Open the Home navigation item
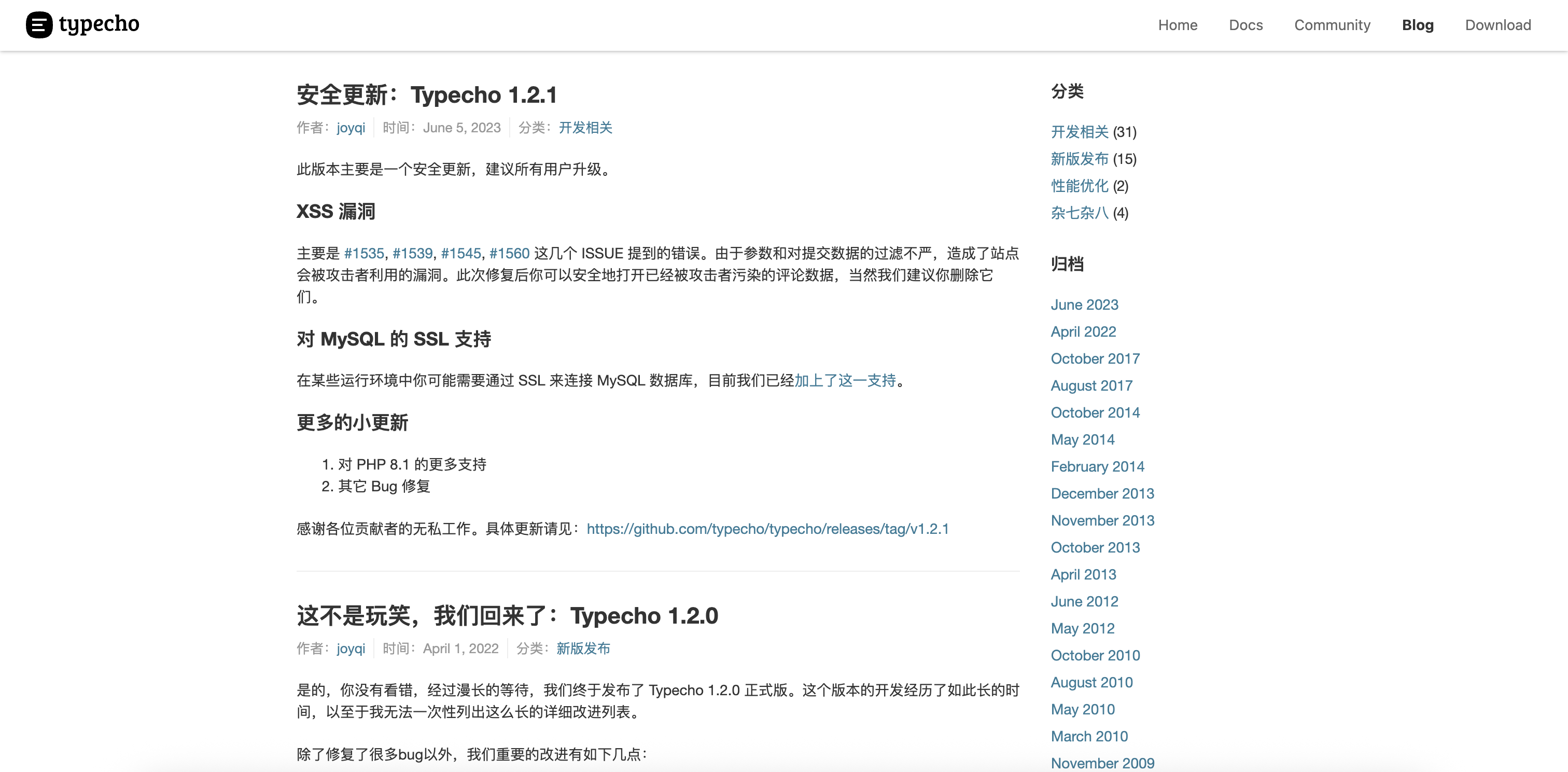Screen dimensions: 1568x772 (1177, 25)
